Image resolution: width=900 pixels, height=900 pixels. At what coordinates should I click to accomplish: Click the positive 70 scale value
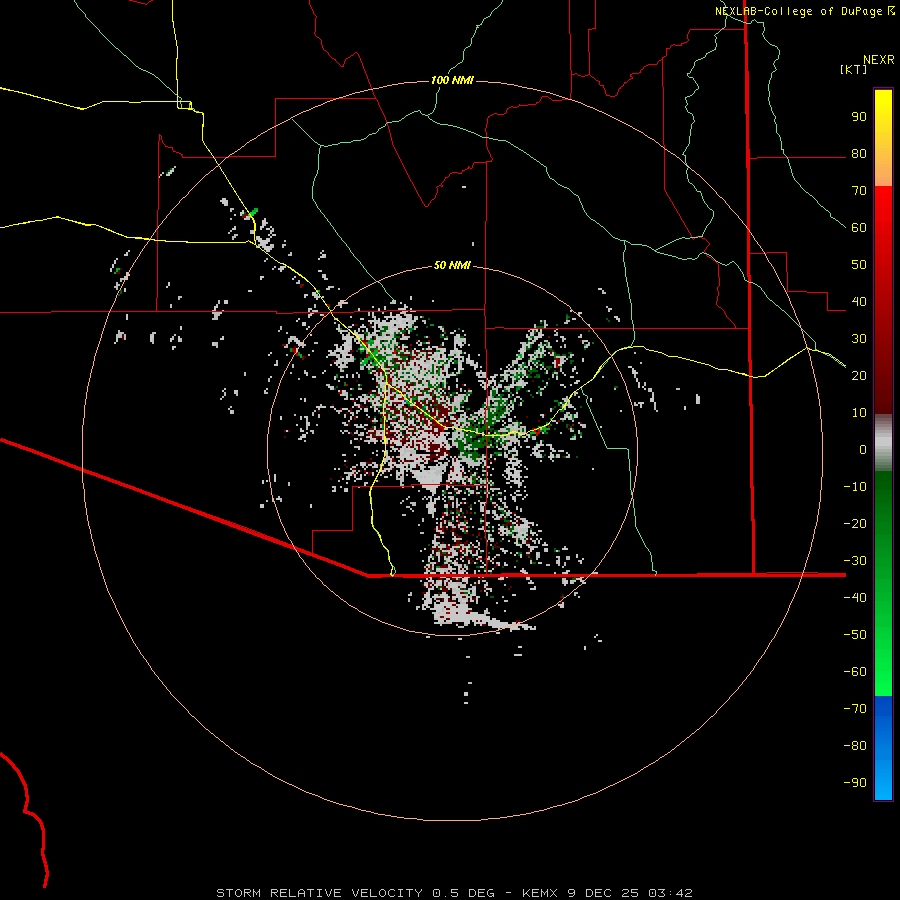point(859,191)
